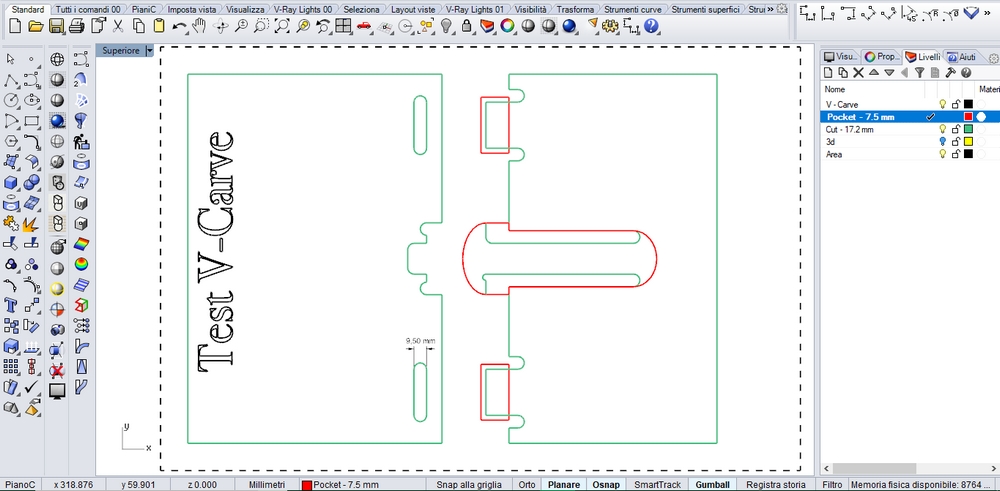Screen dimensions: 1000x491
Task: Toggle Osnap in status bar
Action: [x=606, y=485]
